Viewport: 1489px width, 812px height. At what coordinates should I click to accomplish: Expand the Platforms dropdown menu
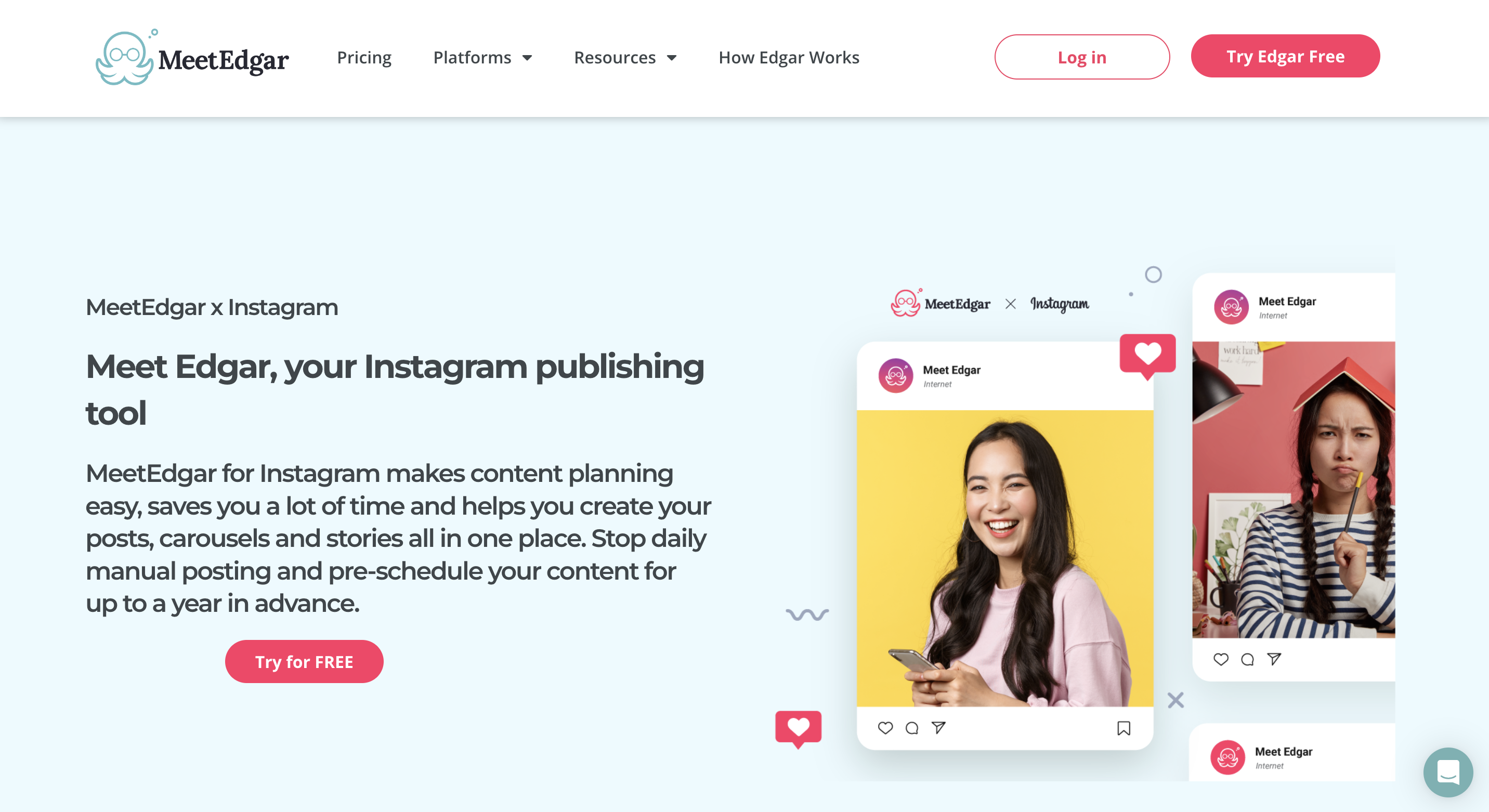point(483,57)
